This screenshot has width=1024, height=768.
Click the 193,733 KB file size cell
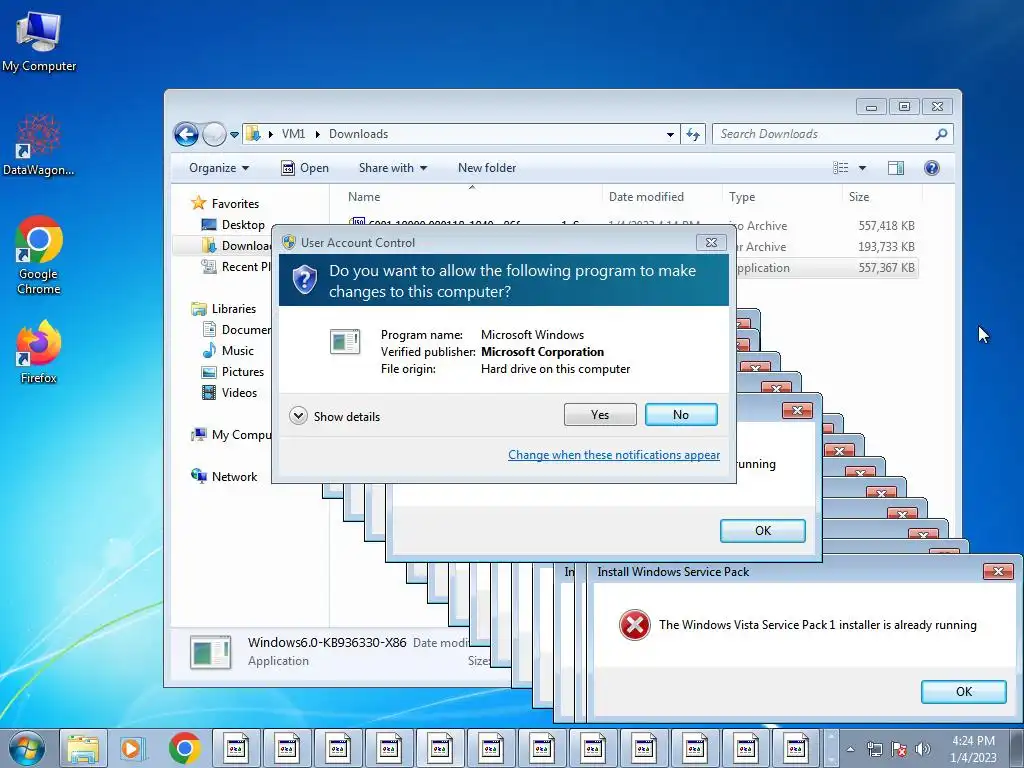pyautogui.click(x=886, y=246)
